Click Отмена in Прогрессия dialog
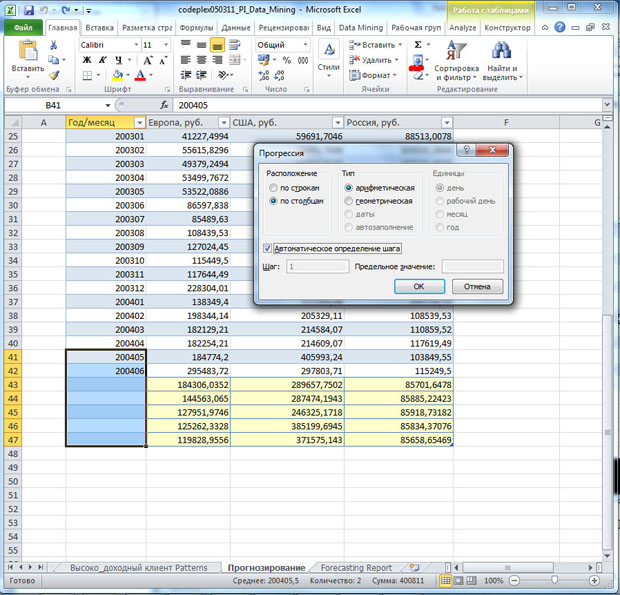Viewport: 620px width, 595px height. (477, 286)
